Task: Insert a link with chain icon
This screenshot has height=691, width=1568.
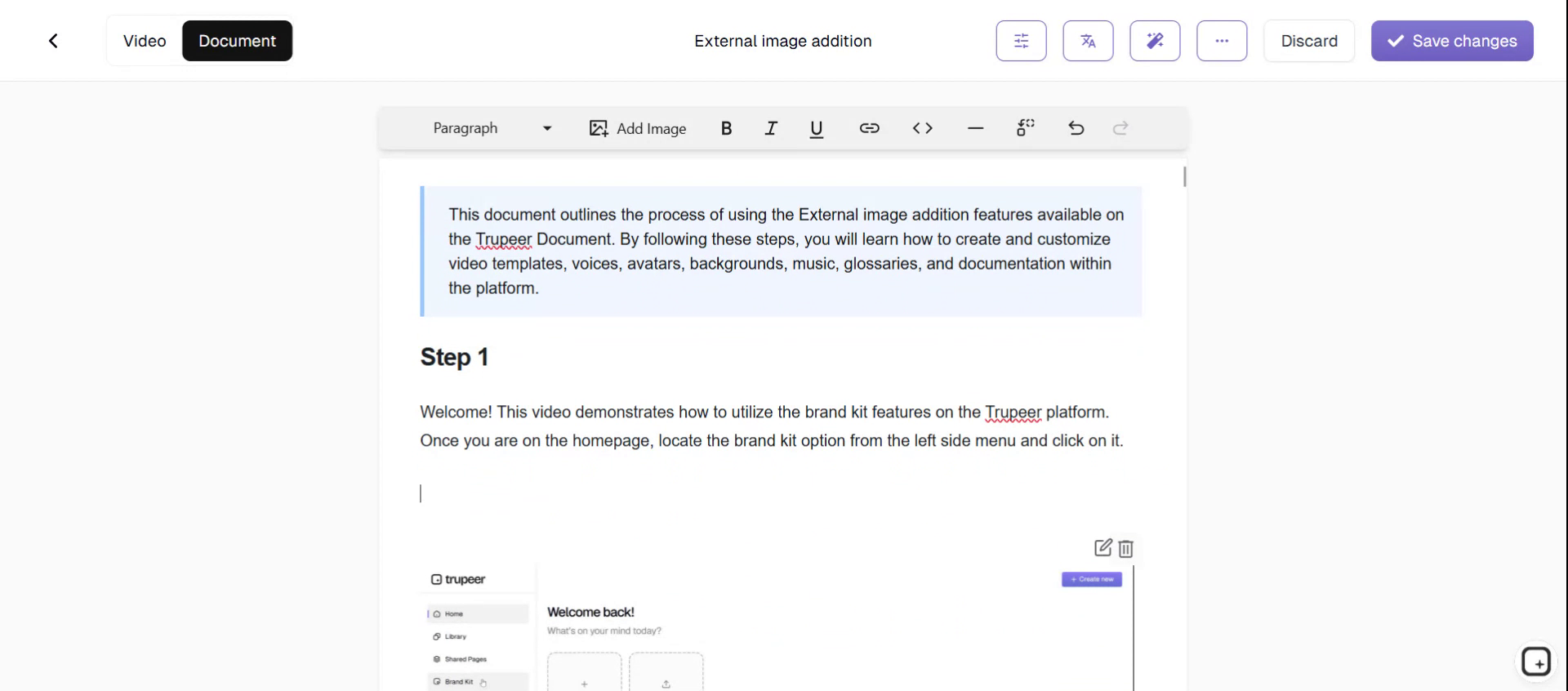Action: [869, 128]
